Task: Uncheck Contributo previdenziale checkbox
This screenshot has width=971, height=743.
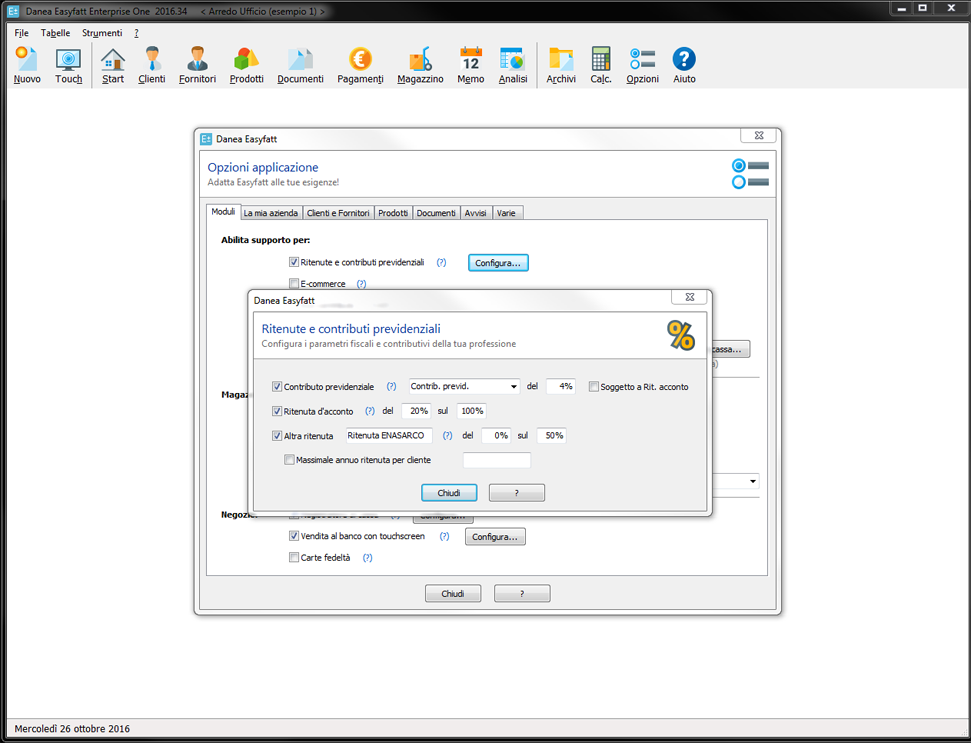Action: click(277, 387)
